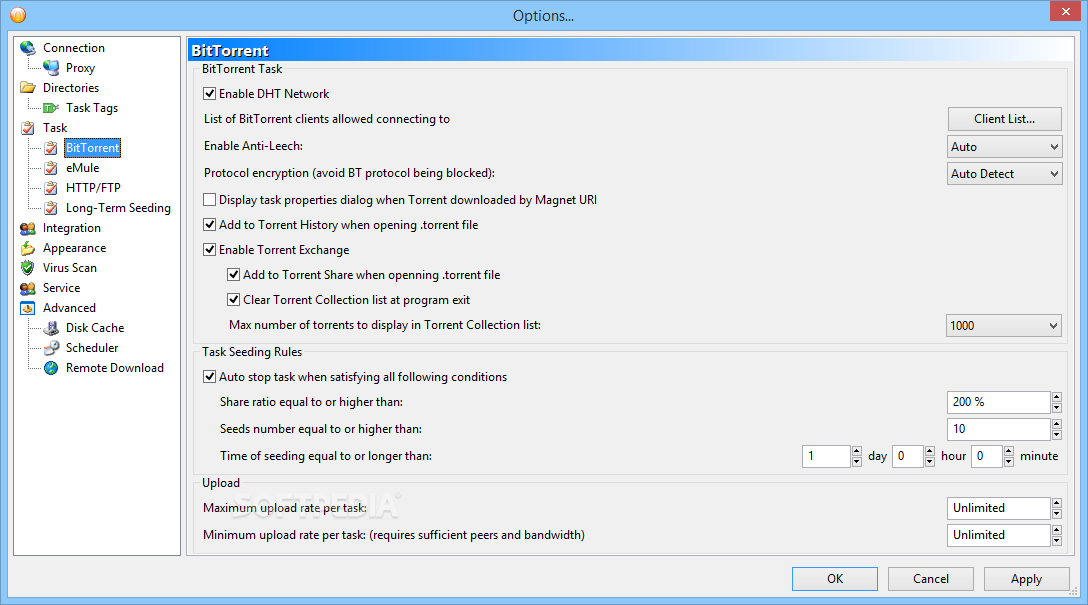Open the Protocol encryption Auto Detect dropdown

coord(1004,174)
